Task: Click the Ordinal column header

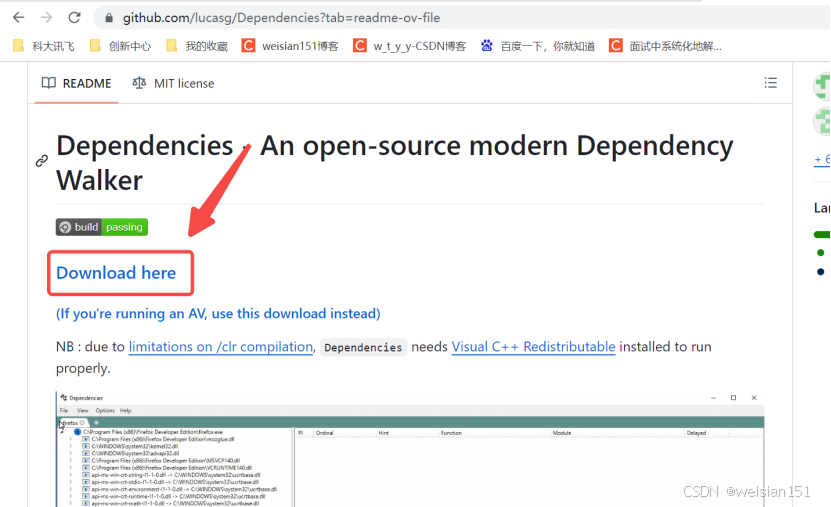Action: coord(324,433)
